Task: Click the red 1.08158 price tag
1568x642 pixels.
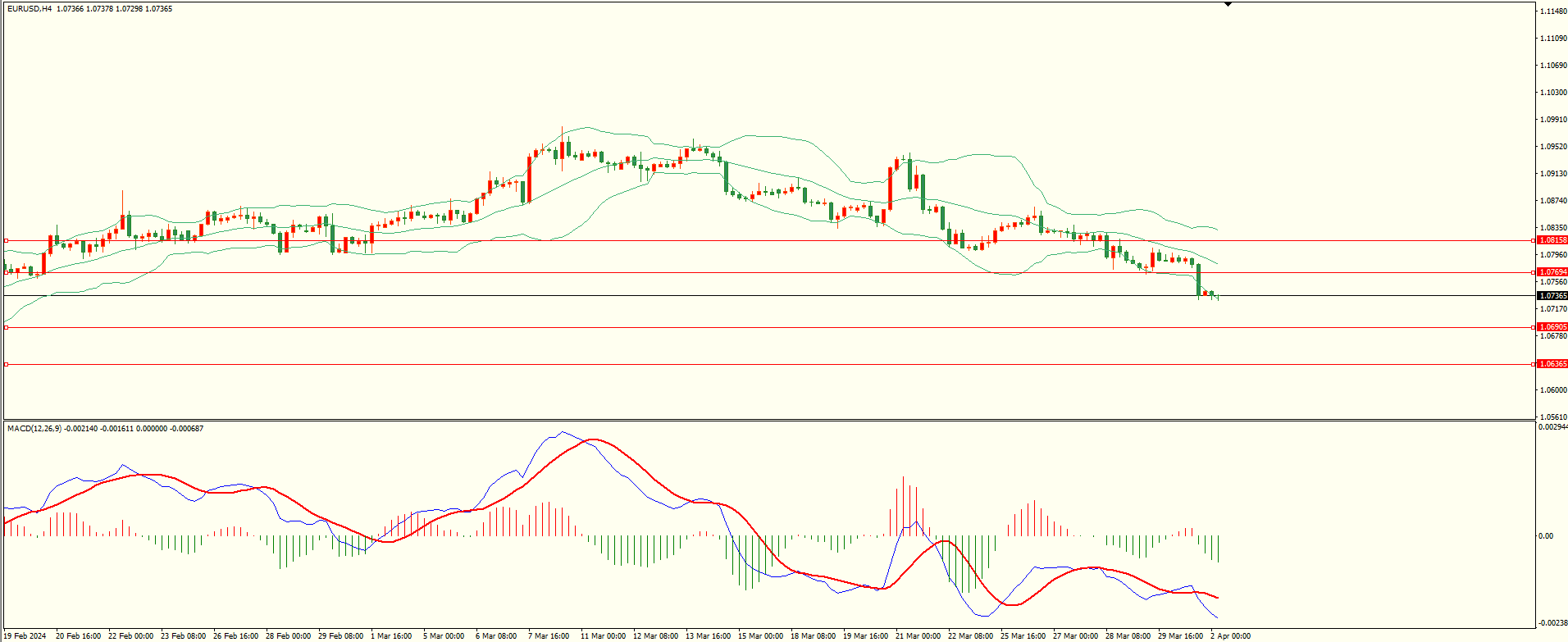Action: coord(1552,240)
